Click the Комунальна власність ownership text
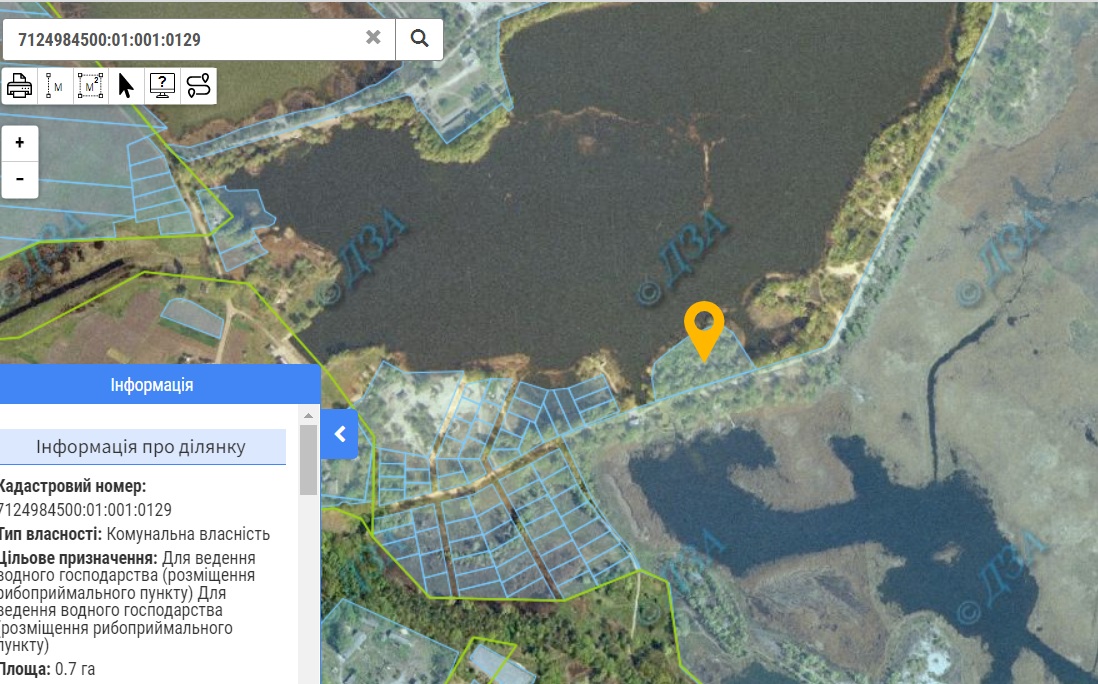 188,534
